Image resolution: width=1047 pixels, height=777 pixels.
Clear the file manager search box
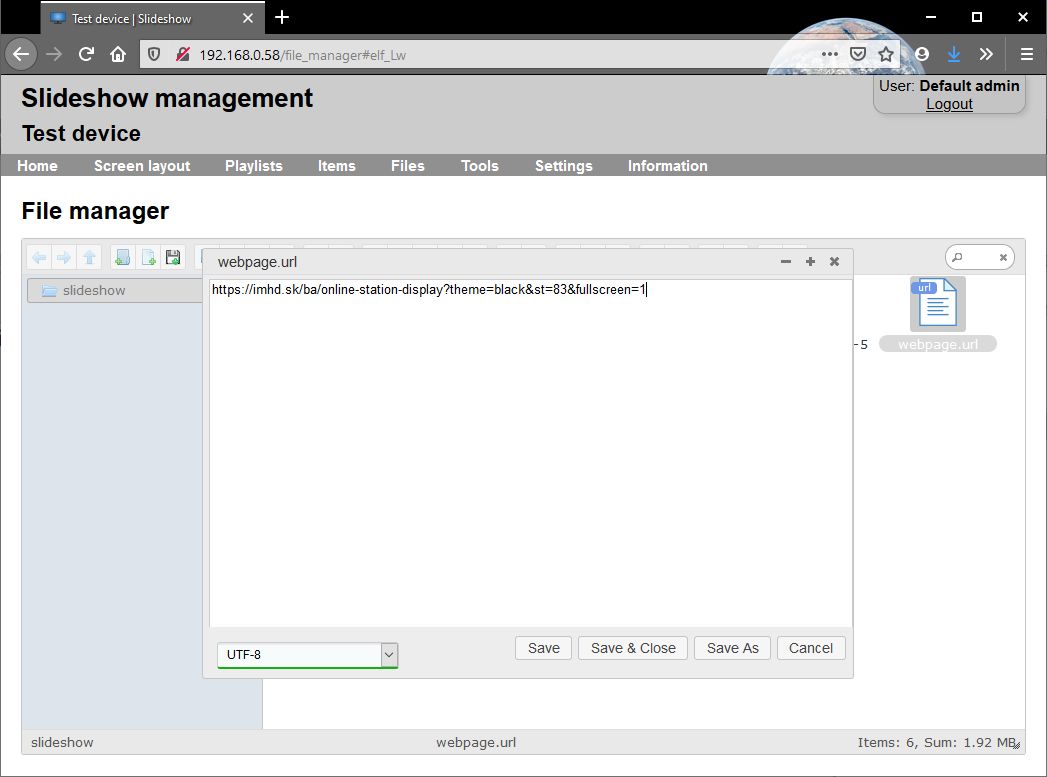[1003, 257]
